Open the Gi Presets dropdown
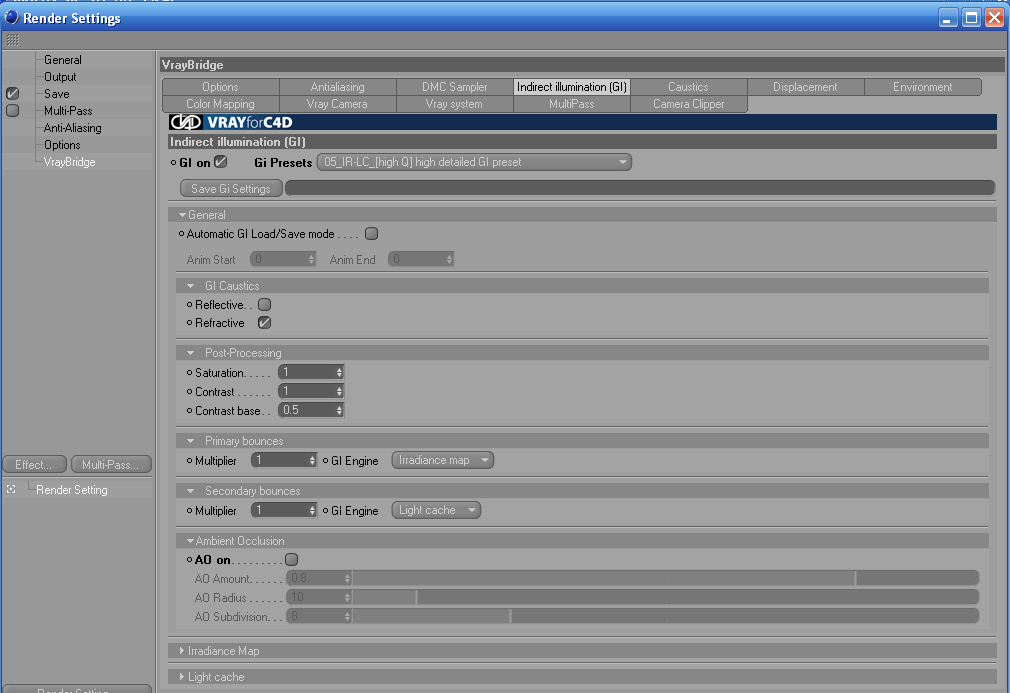The image size is (1010, 693). tap(474, 162)
